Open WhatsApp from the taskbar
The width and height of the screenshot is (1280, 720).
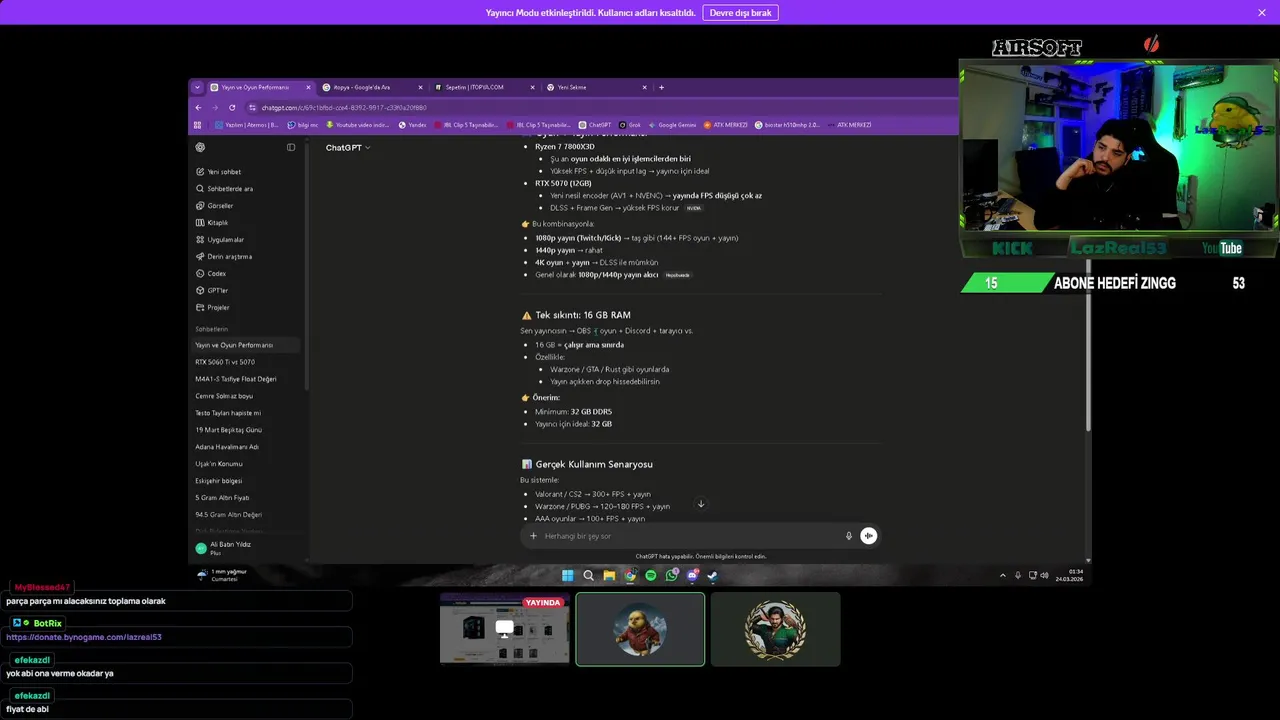672,575
